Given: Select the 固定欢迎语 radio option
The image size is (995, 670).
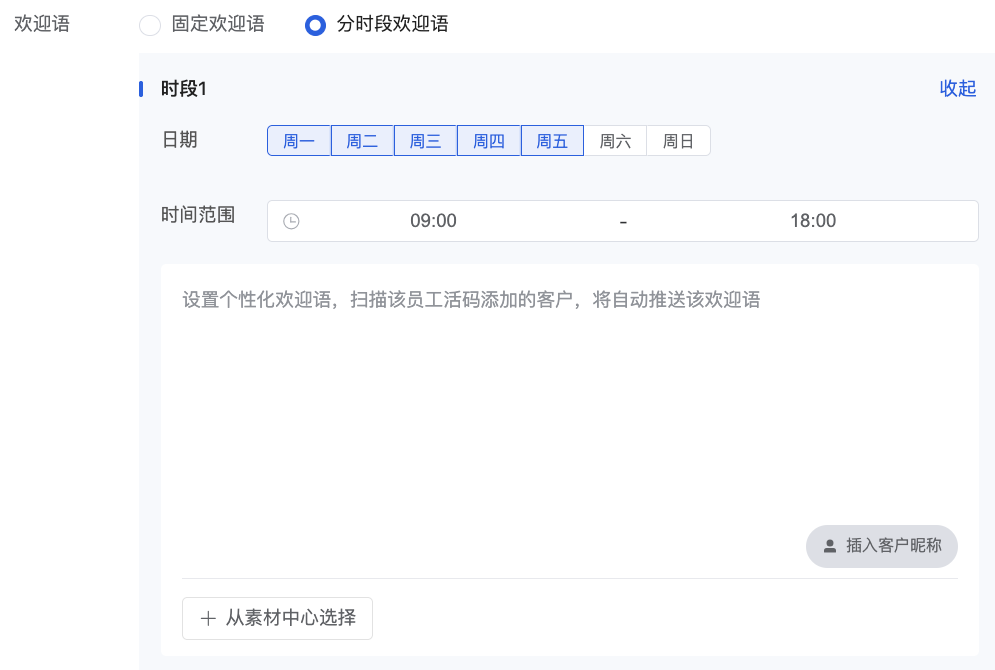Looking at the screenshot, I should 150,25.
